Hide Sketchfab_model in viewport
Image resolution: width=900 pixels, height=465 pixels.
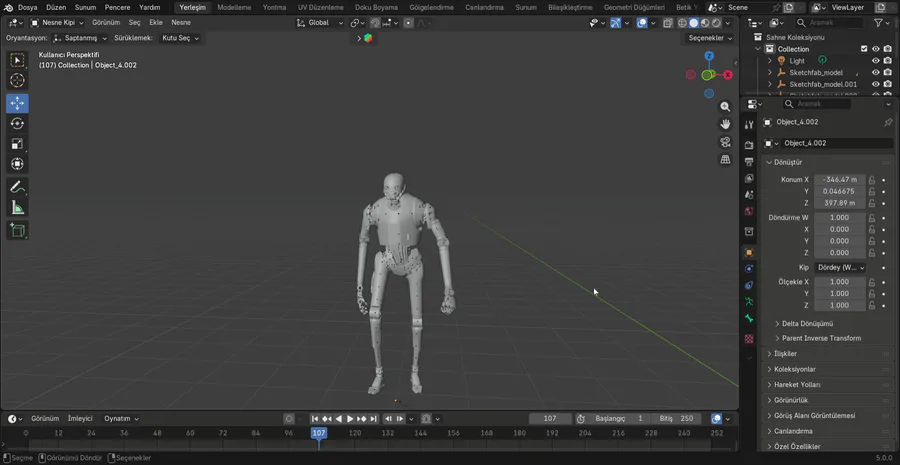876,72
